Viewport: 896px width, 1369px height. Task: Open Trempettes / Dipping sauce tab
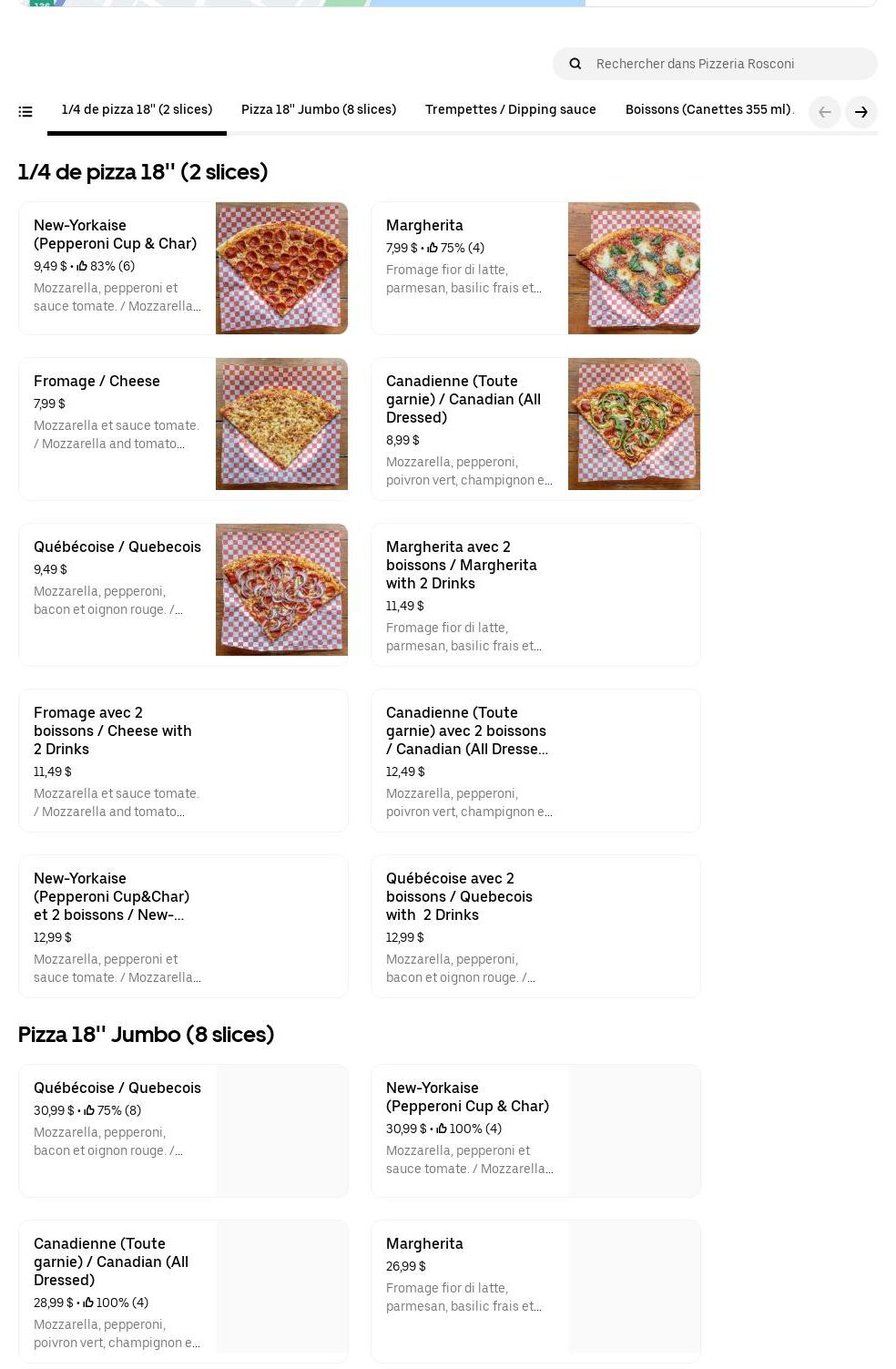[510, 109]
